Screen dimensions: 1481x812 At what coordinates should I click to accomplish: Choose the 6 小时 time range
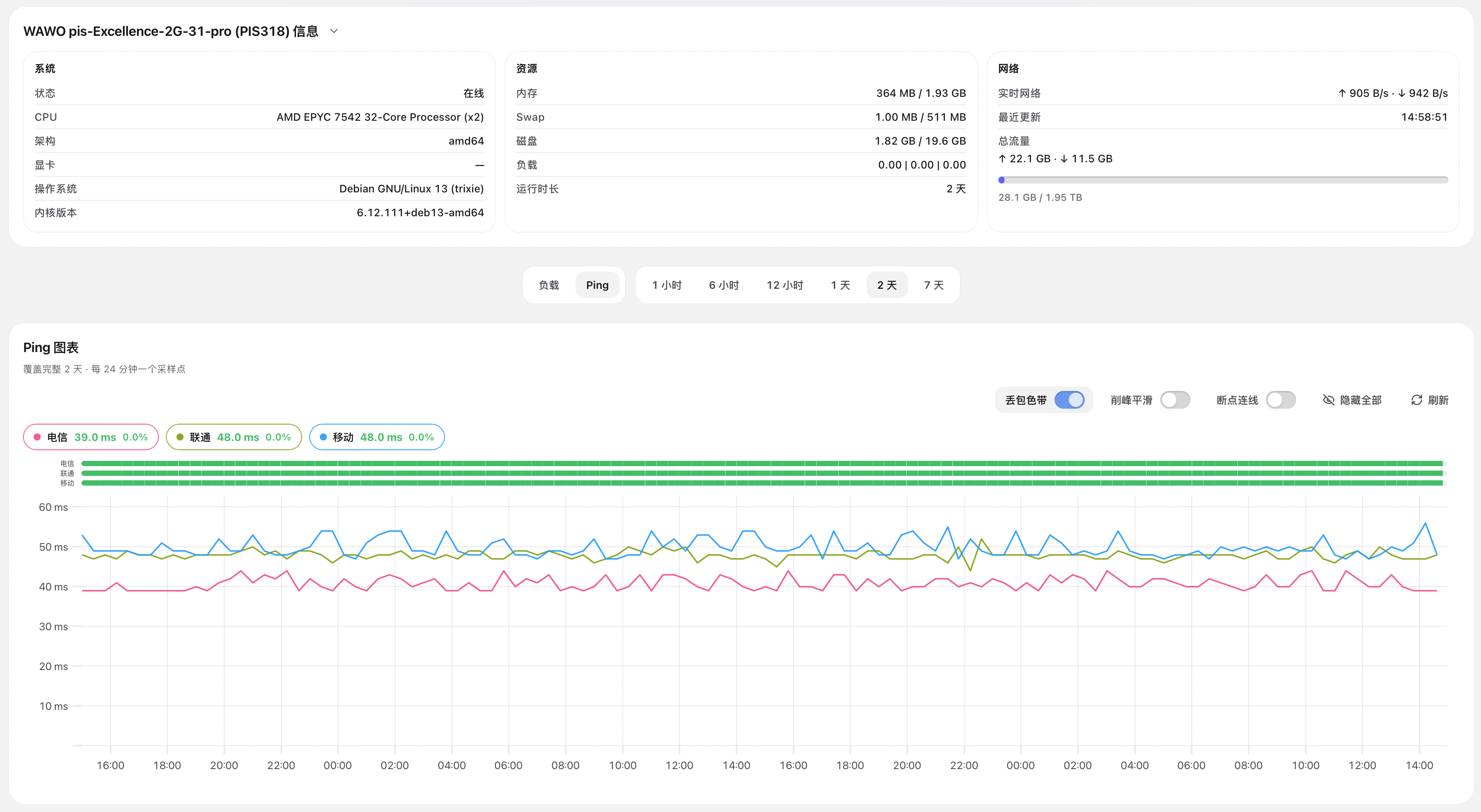point(724,285)
